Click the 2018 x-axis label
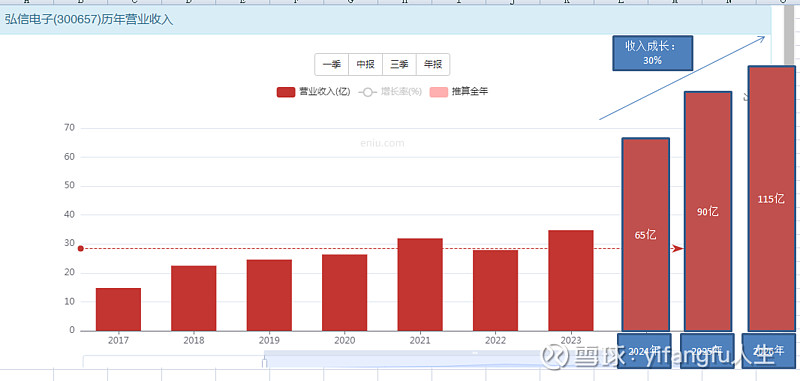This screenshot has height=381, width=800. (194, 341)
